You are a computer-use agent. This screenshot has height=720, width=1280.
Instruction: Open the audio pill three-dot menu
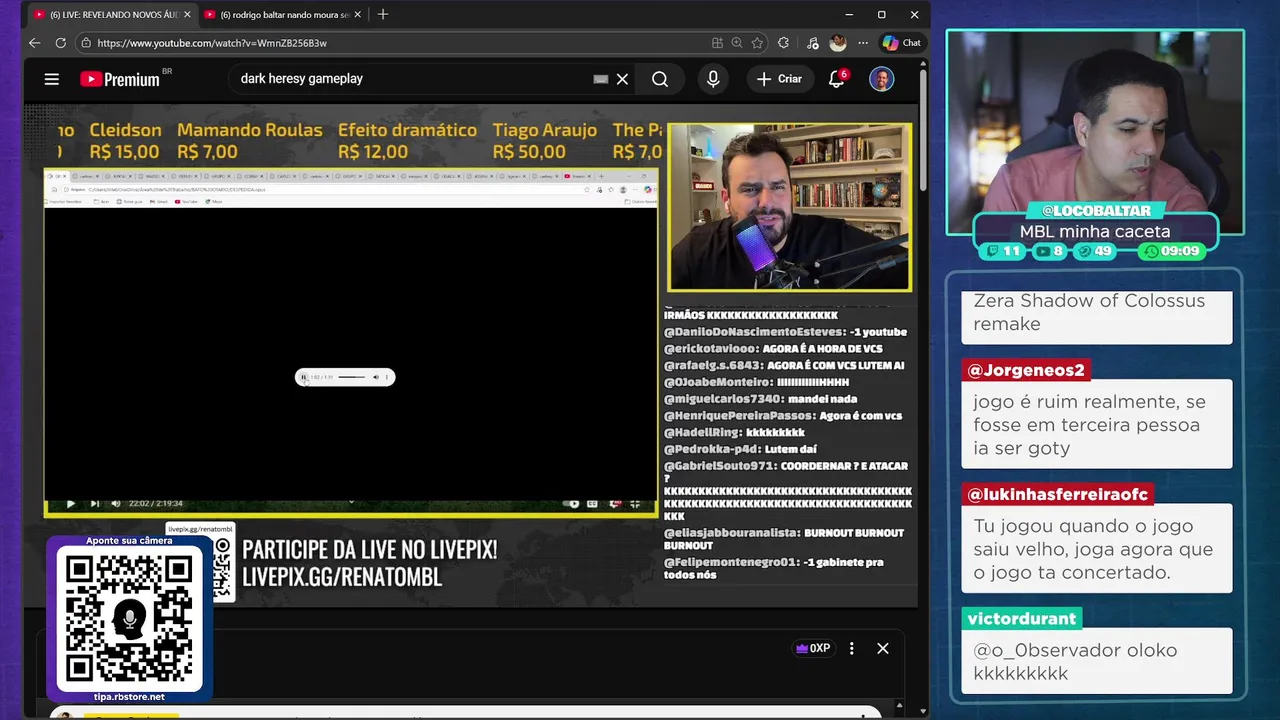(x=387, y=377)
